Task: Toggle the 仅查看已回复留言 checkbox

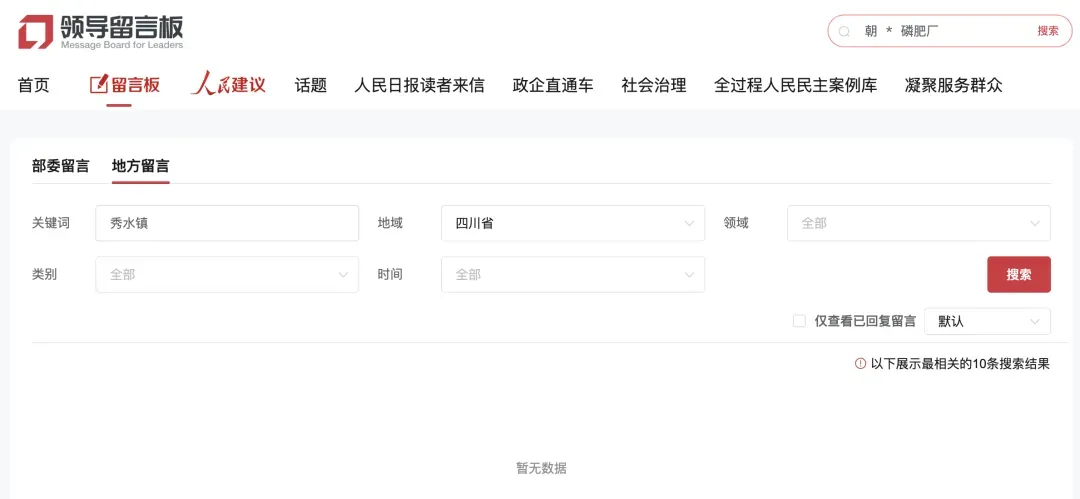Action: point(799,321)
